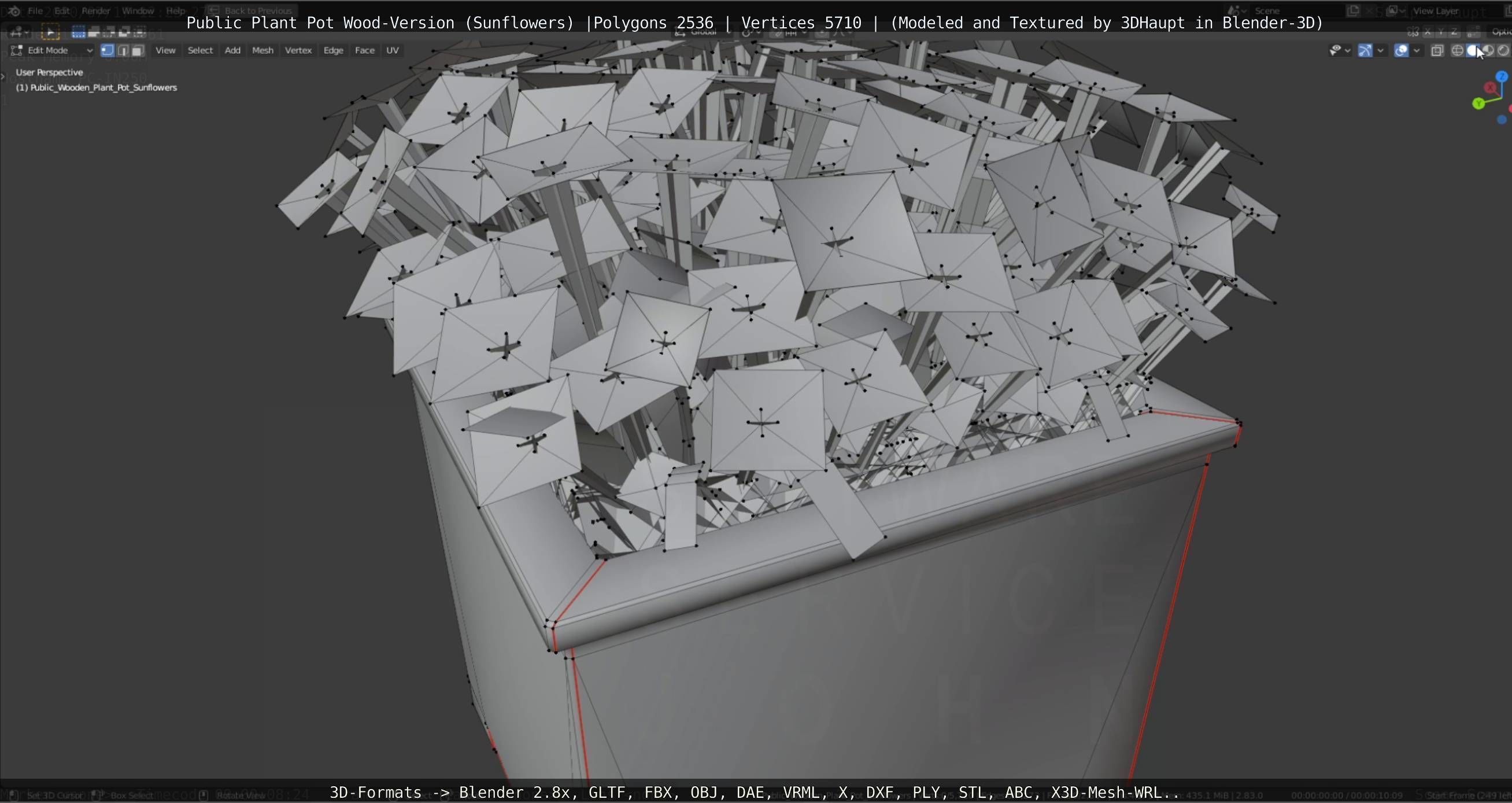Select vertex select mode icon
Viewport: 1512px width, 803px height.
point(107,50)
